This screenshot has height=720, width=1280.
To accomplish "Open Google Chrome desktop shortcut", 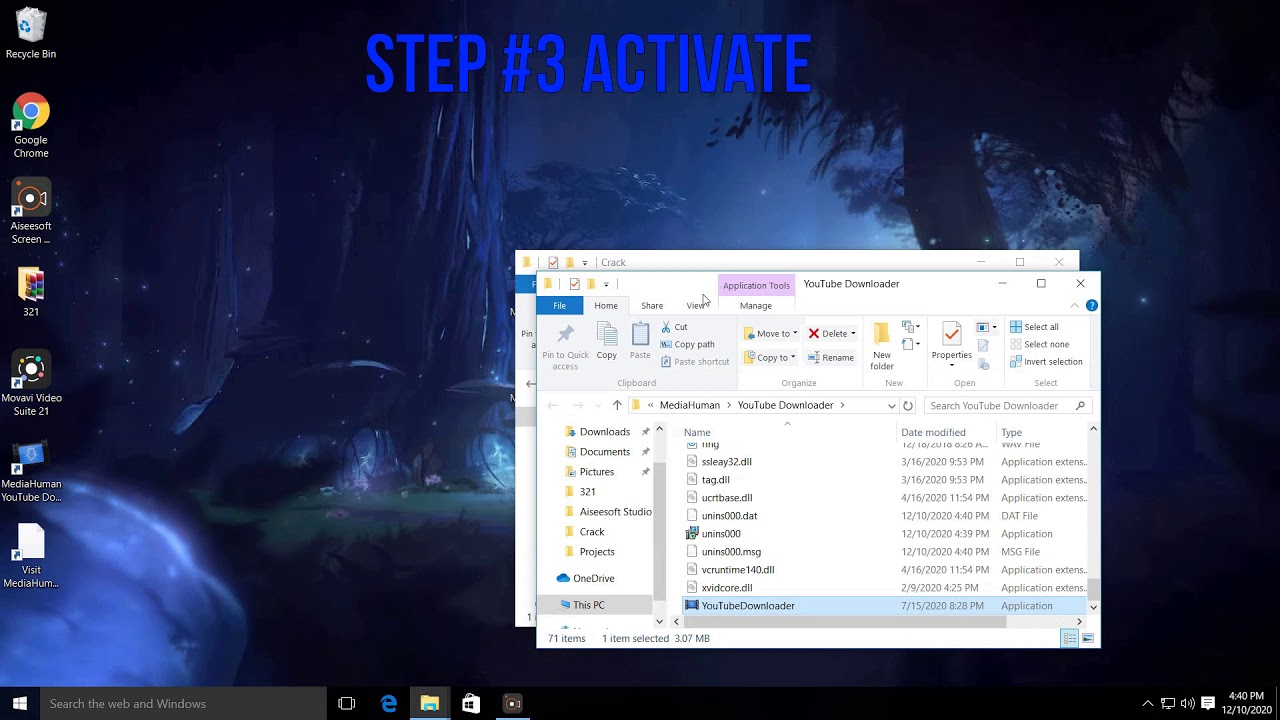I will point(31,126).
